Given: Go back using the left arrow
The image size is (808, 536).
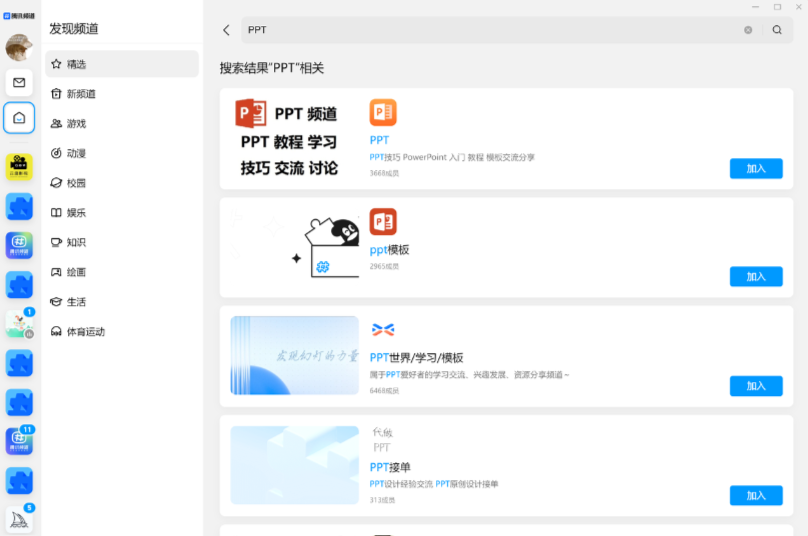Looking at the screenshot, I should coord(226,30).
